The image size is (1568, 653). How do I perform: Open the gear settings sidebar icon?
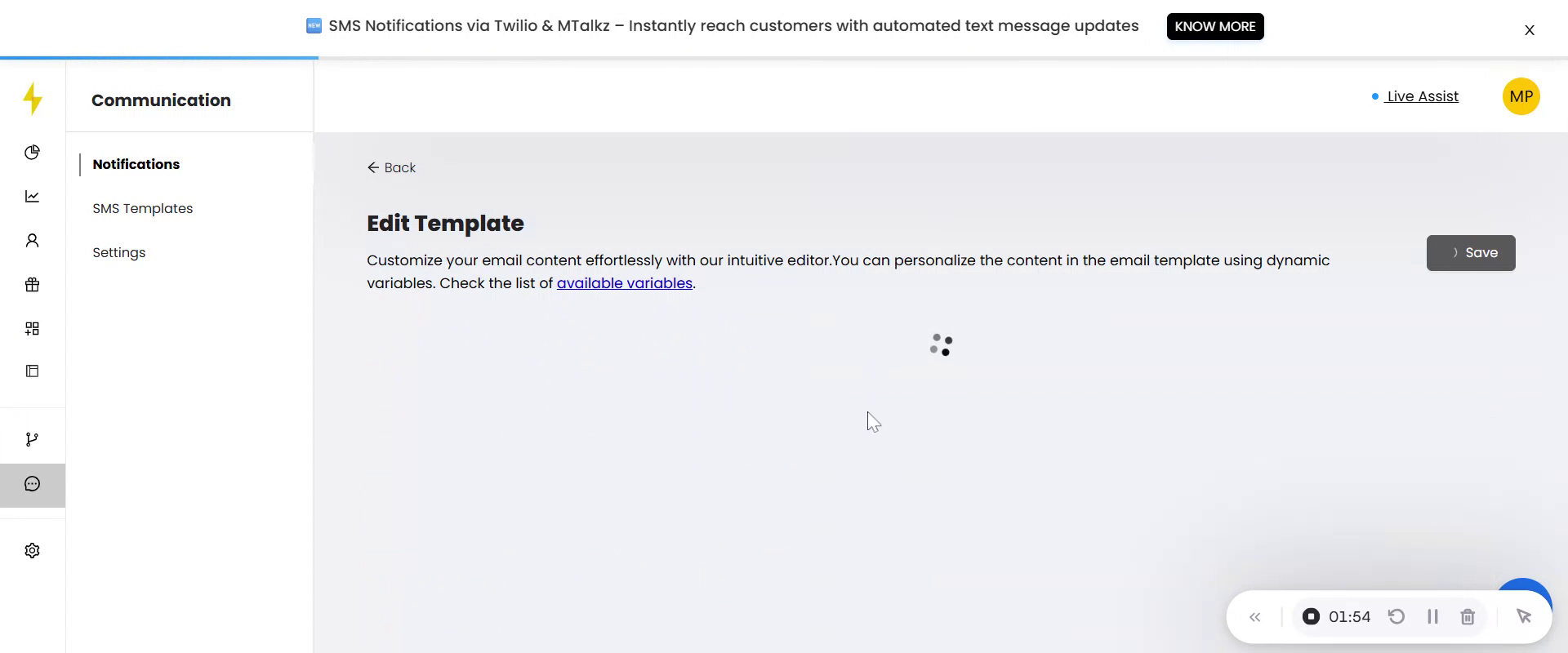pos(32,551)
